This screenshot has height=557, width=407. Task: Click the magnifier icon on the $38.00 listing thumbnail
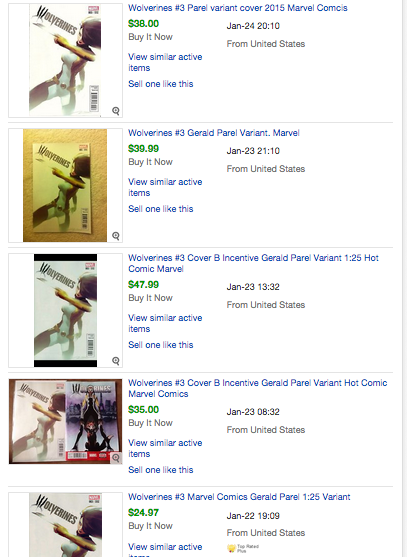point(116,111)
